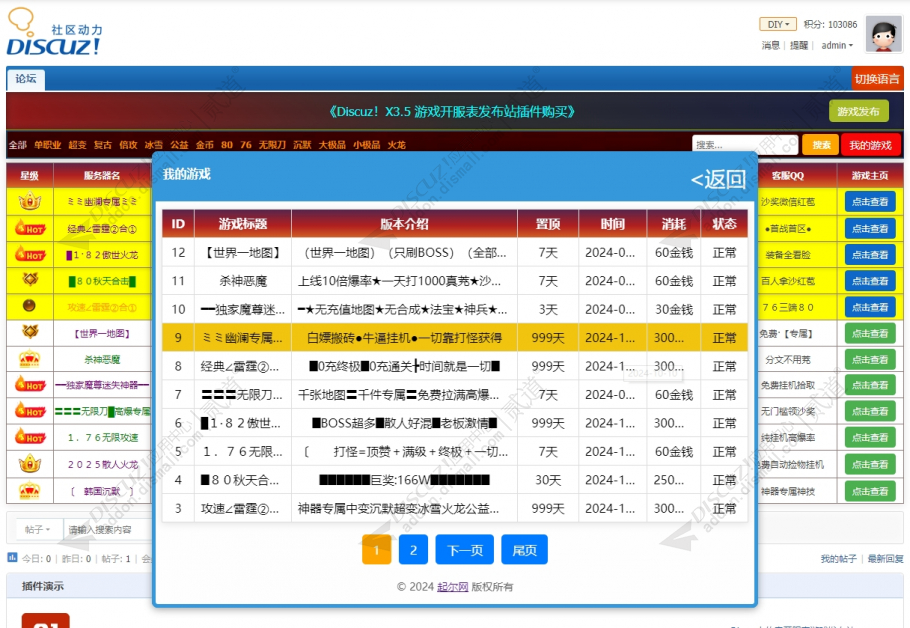The width and height of the screenshot is (910, 628).
Task: Click the statistics chart icon near 今日
Action: 12,558
